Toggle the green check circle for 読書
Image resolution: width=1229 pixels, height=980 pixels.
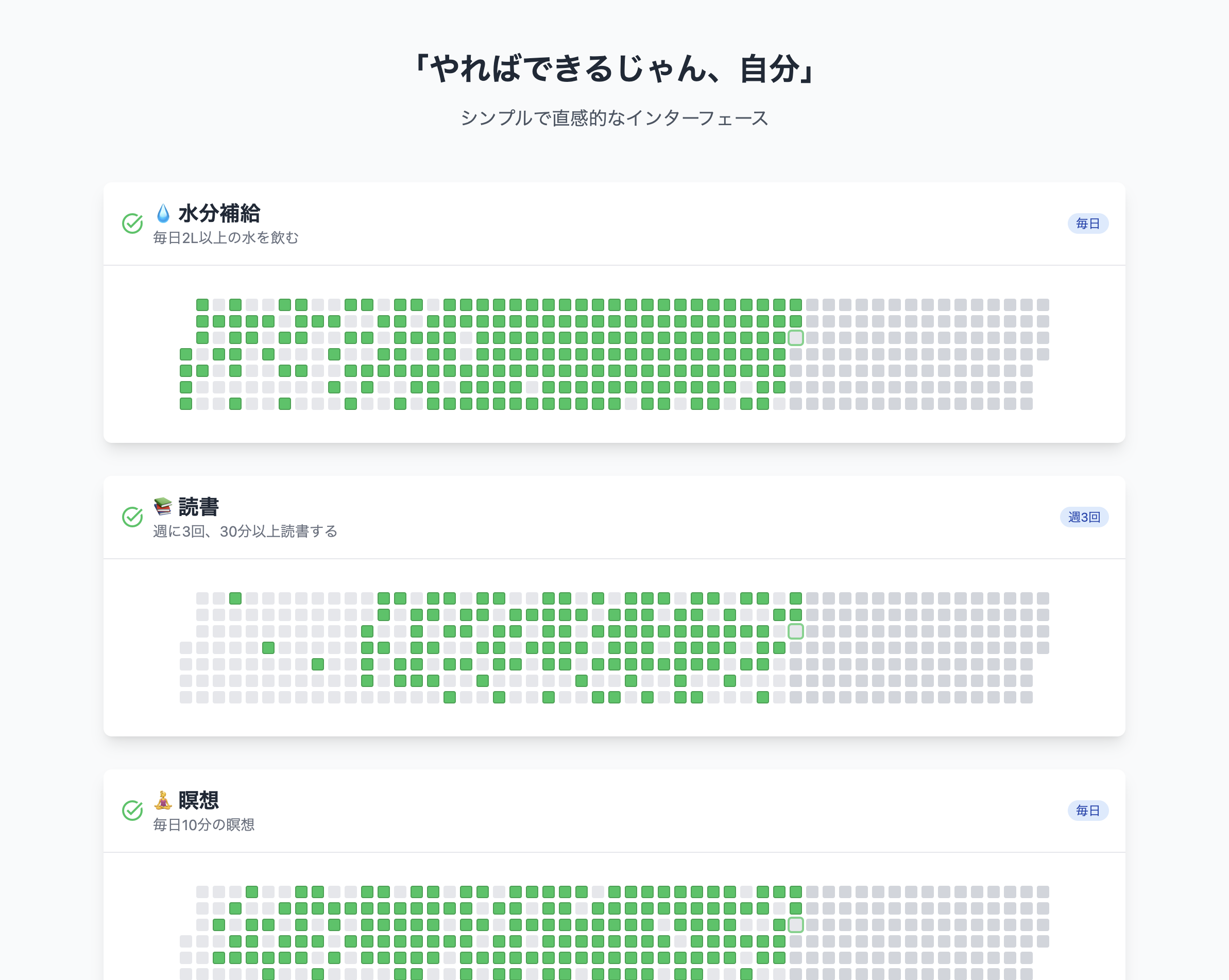pos(132,517)
